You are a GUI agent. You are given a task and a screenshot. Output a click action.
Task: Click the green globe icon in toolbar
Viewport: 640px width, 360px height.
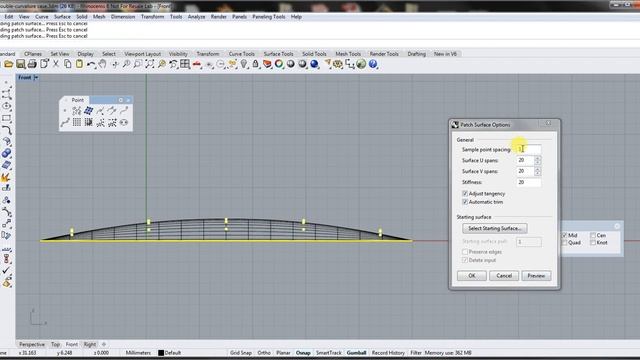[361, 64]
